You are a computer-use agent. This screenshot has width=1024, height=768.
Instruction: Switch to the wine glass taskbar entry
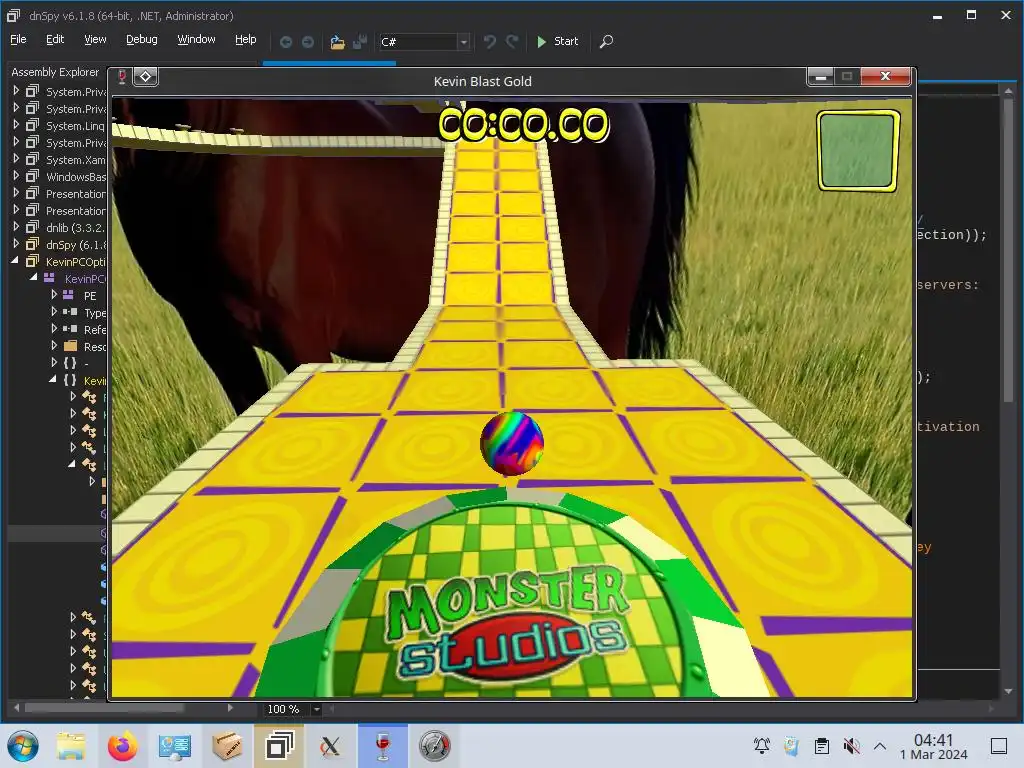tap(383, 746)
